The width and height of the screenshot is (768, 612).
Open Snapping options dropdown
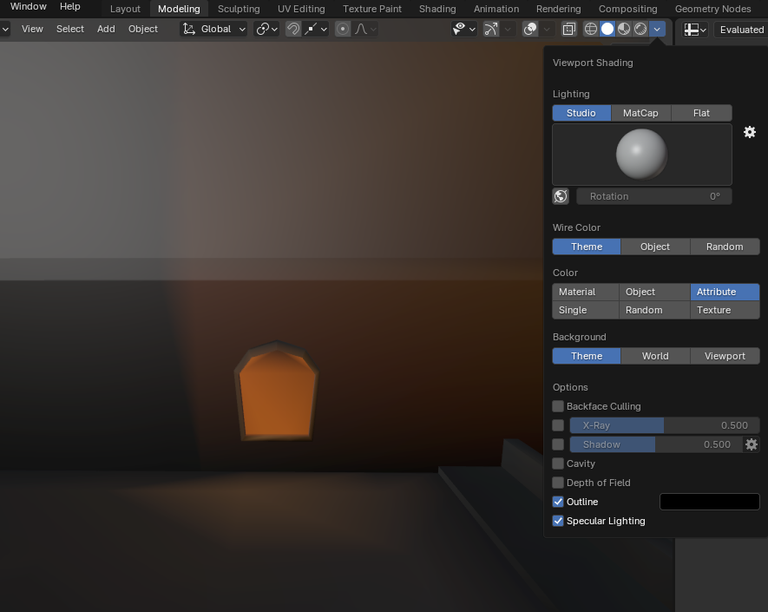316,29
